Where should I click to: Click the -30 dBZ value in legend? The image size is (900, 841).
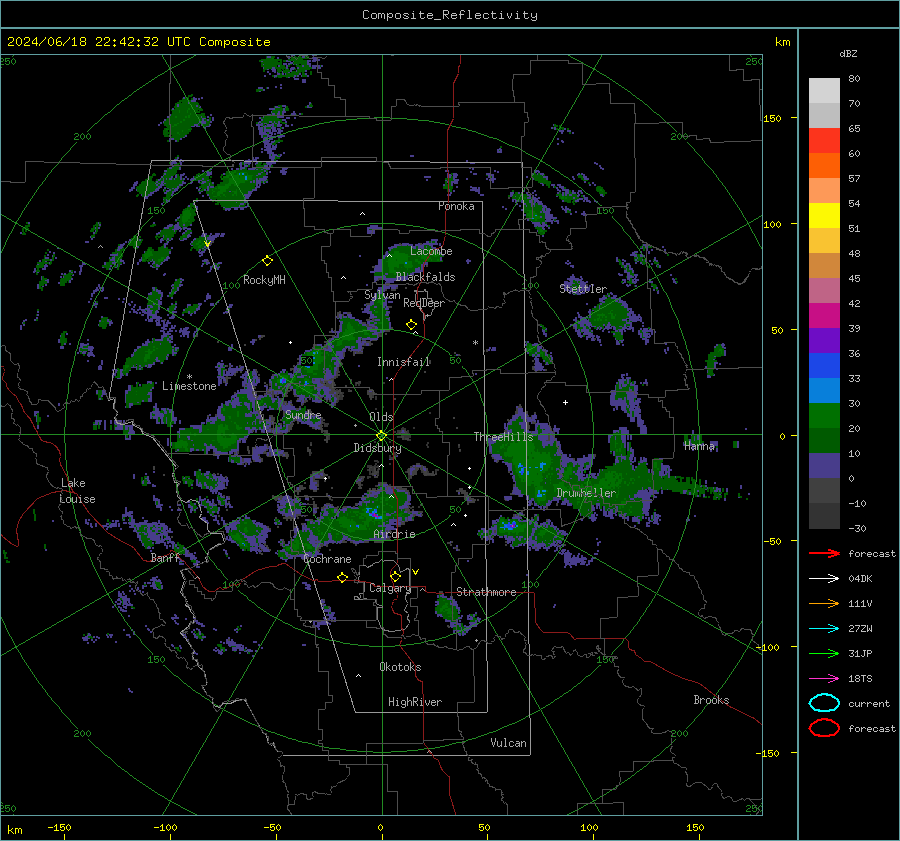[858, 528]
